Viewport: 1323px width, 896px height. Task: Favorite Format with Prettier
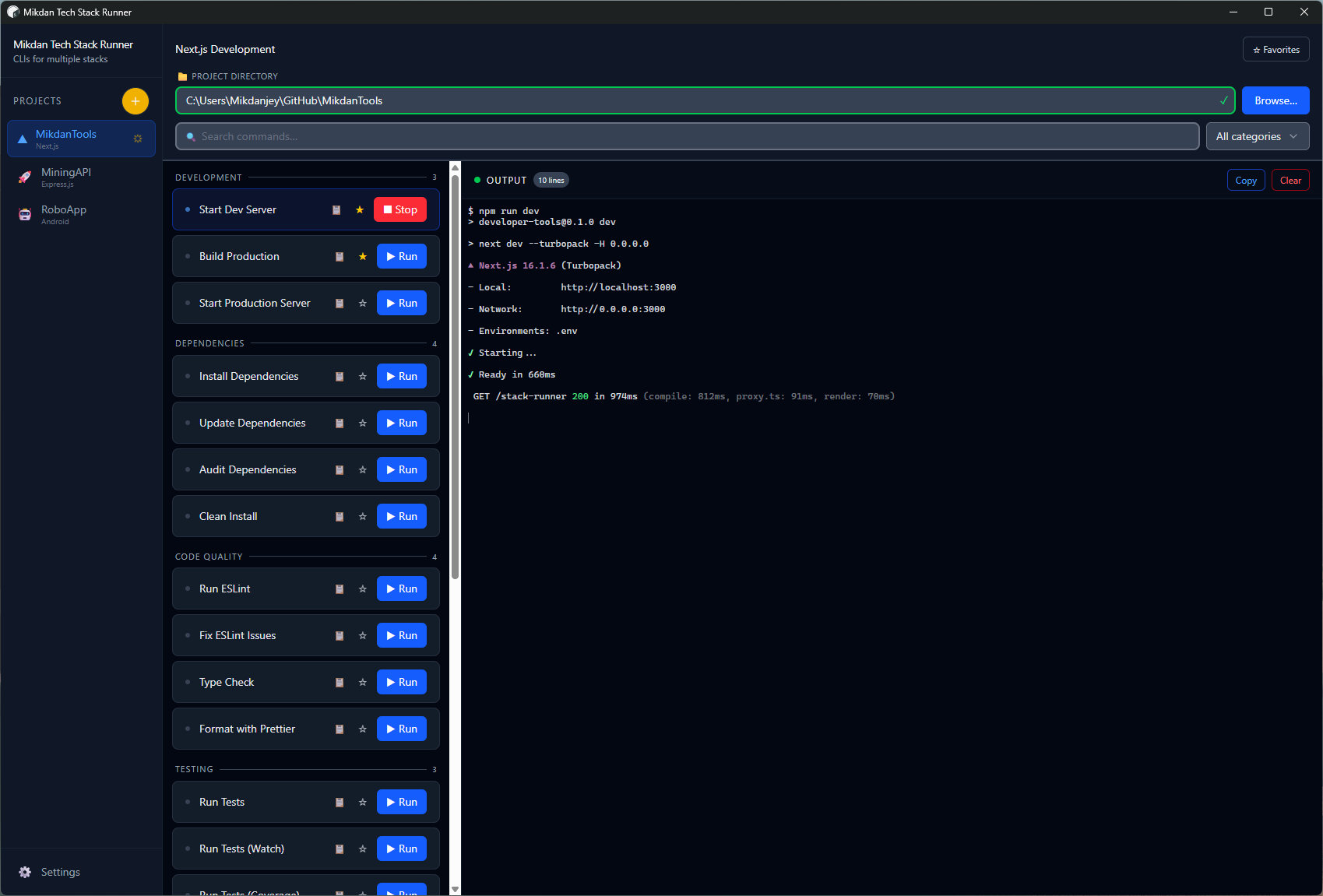pyautogui.click(x=363, y=729)
